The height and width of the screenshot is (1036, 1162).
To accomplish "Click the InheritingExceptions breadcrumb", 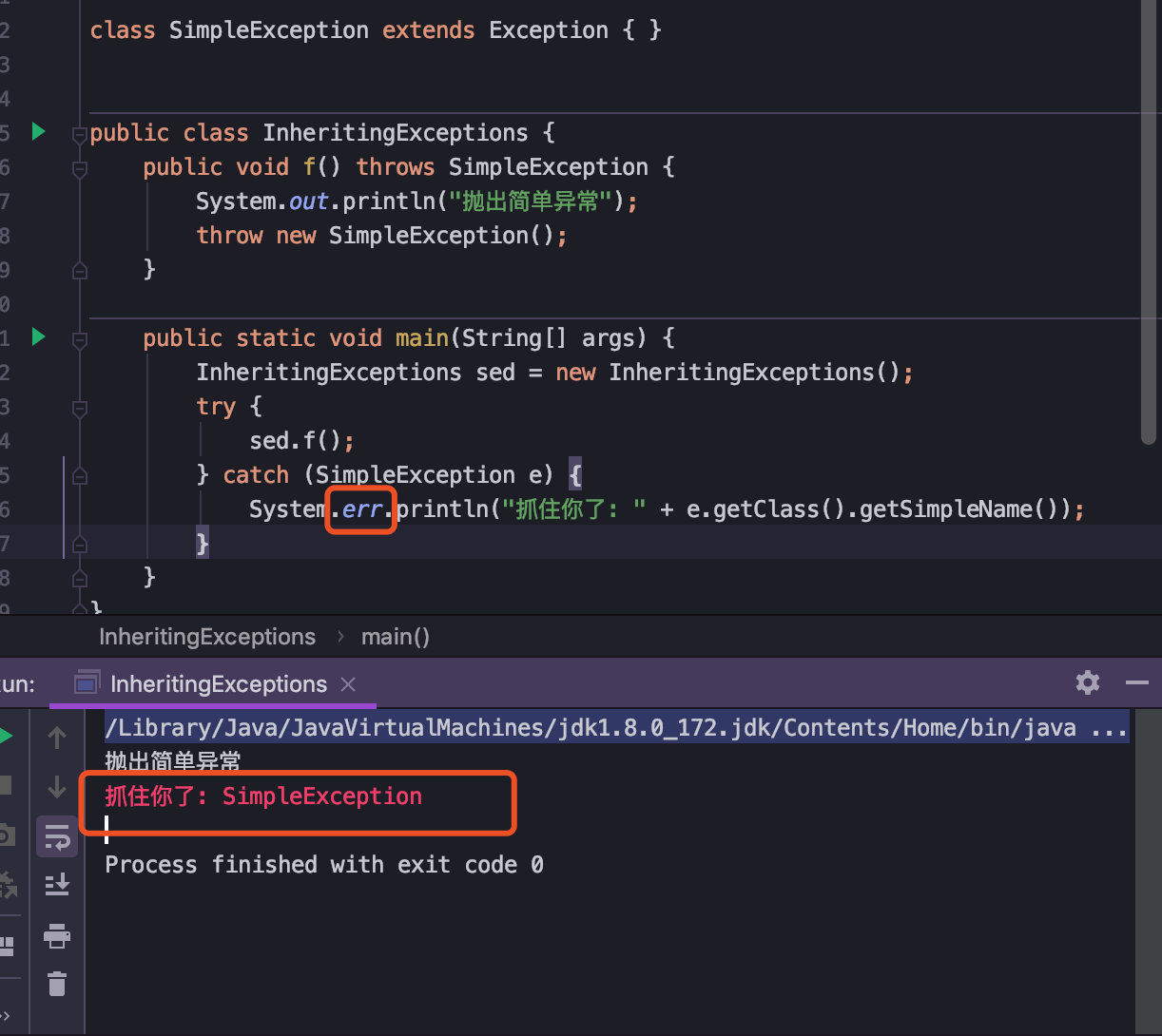I will pyautogui.click(x=207, y=637).
